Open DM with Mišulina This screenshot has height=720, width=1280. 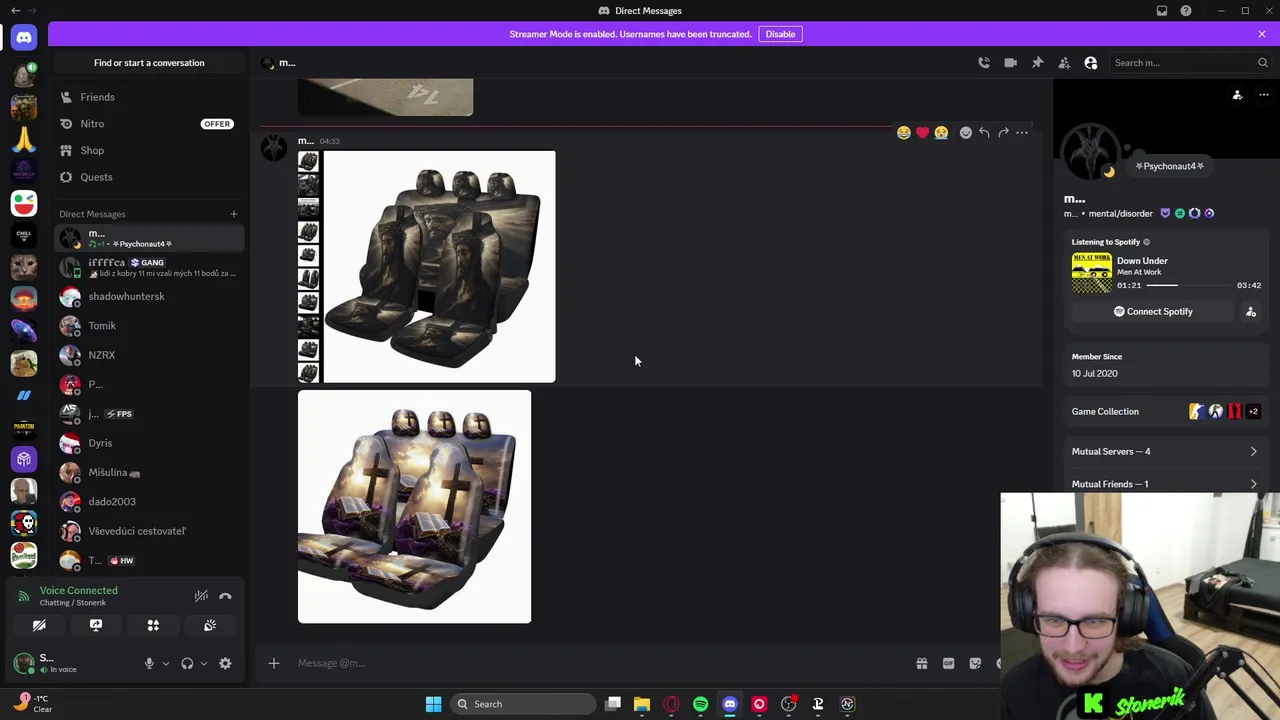[149, 472]
